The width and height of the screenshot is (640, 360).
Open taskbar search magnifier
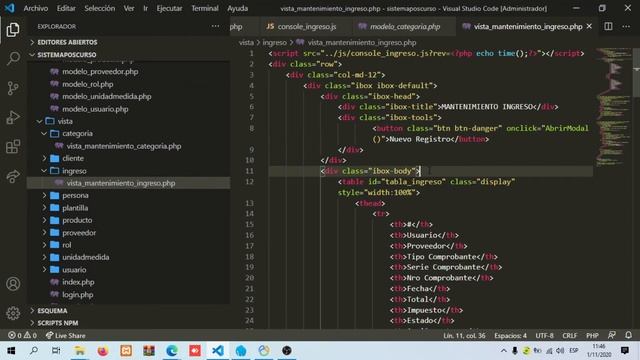click(x=34, y=351)
